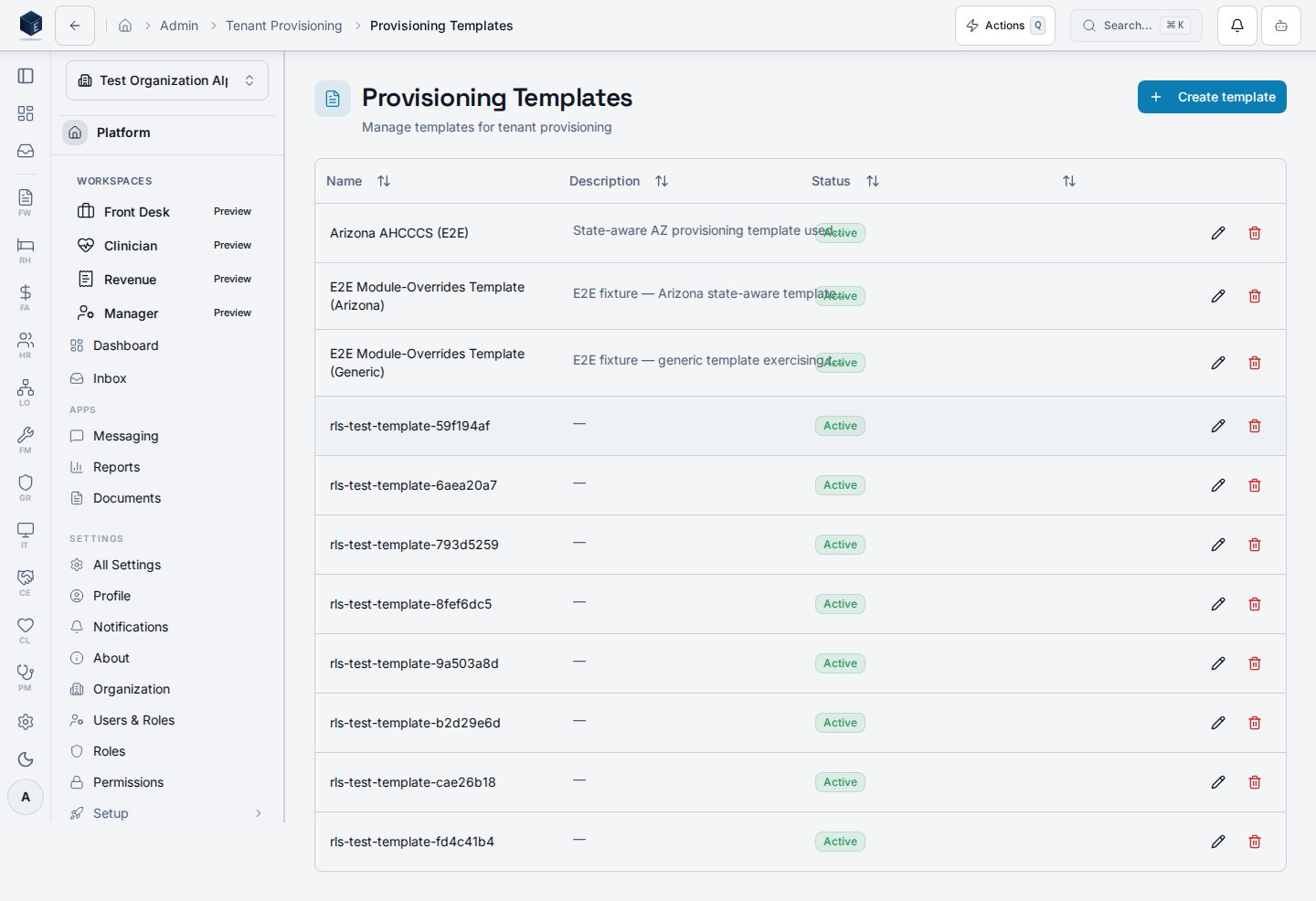The width and height of the screenshot is (1316, 901).
Task: Click the back arrow button
Action: 75,26
